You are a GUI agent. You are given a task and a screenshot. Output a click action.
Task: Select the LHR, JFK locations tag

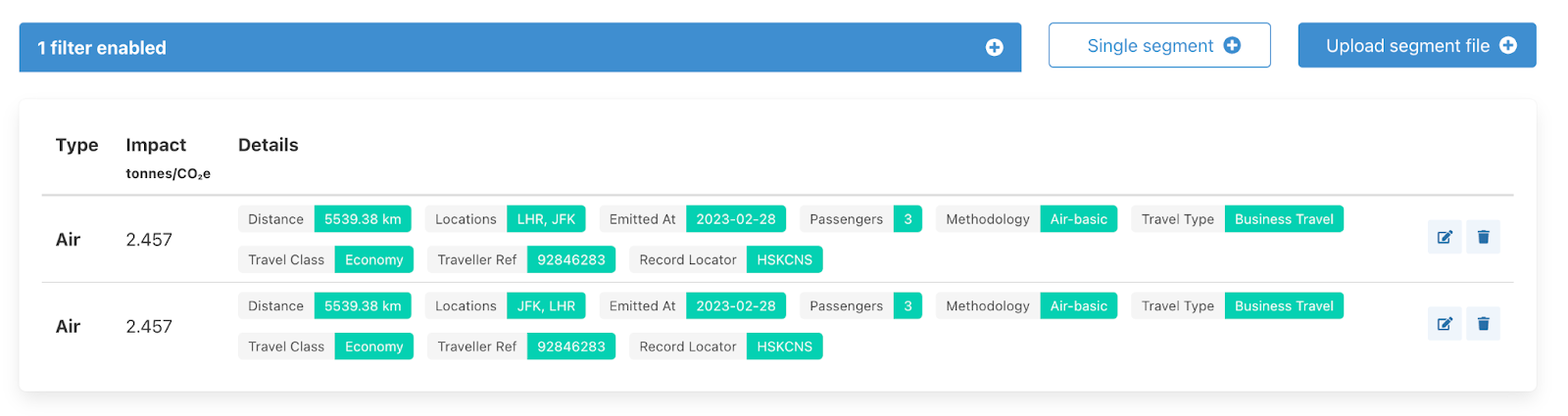[546, 219]
